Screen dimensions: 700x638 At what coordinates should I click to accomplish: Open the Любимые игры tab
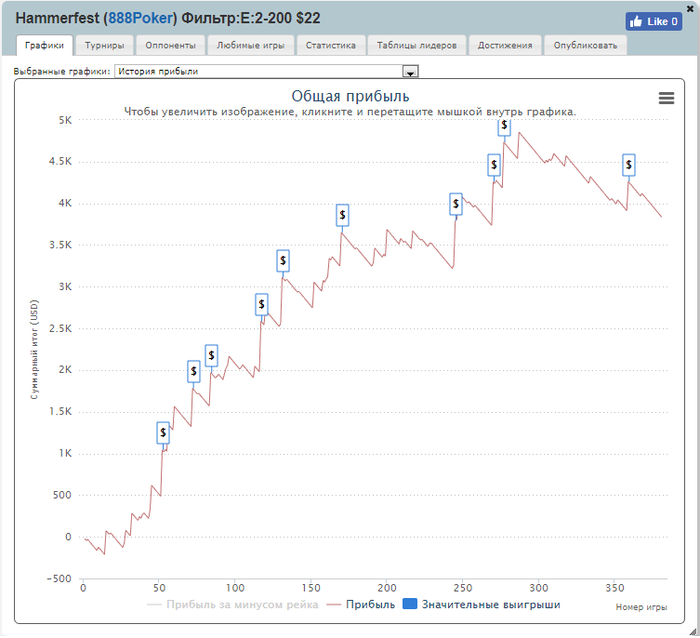coord(250,46)
